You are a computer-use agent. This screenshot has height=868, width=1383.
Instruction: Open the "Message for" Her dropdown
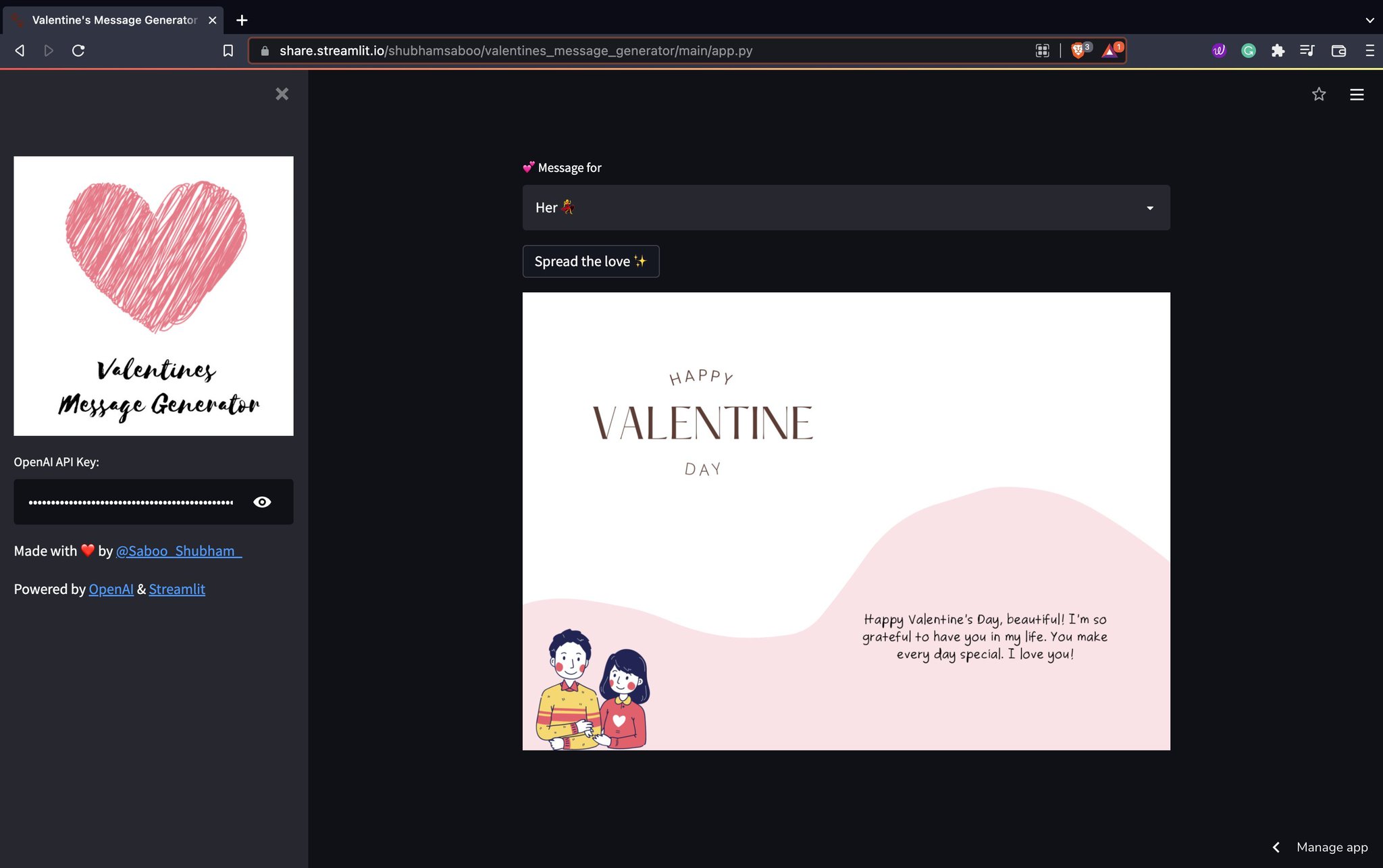coord(846,208)
